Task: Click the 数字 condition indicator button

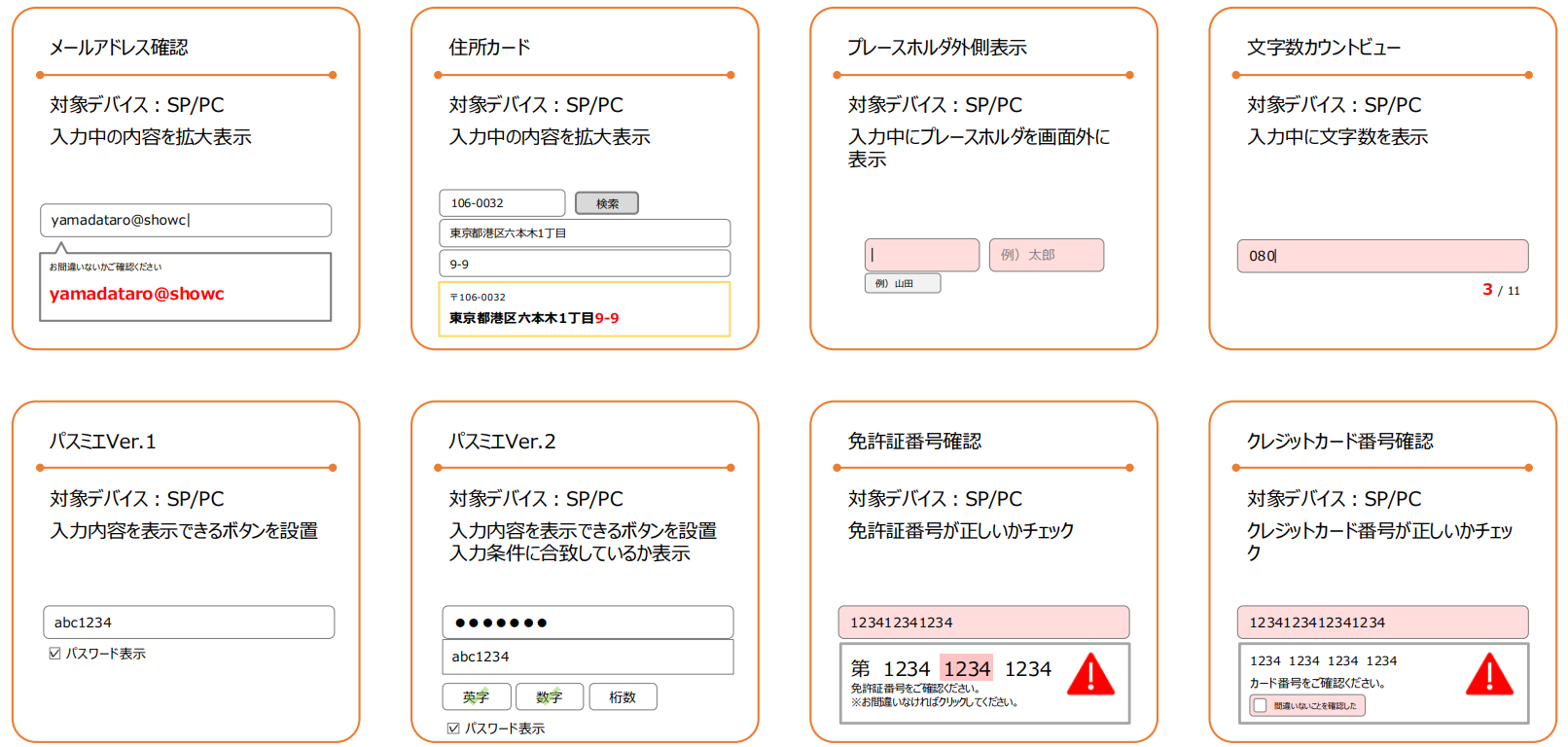Action: tap(550, 696)
